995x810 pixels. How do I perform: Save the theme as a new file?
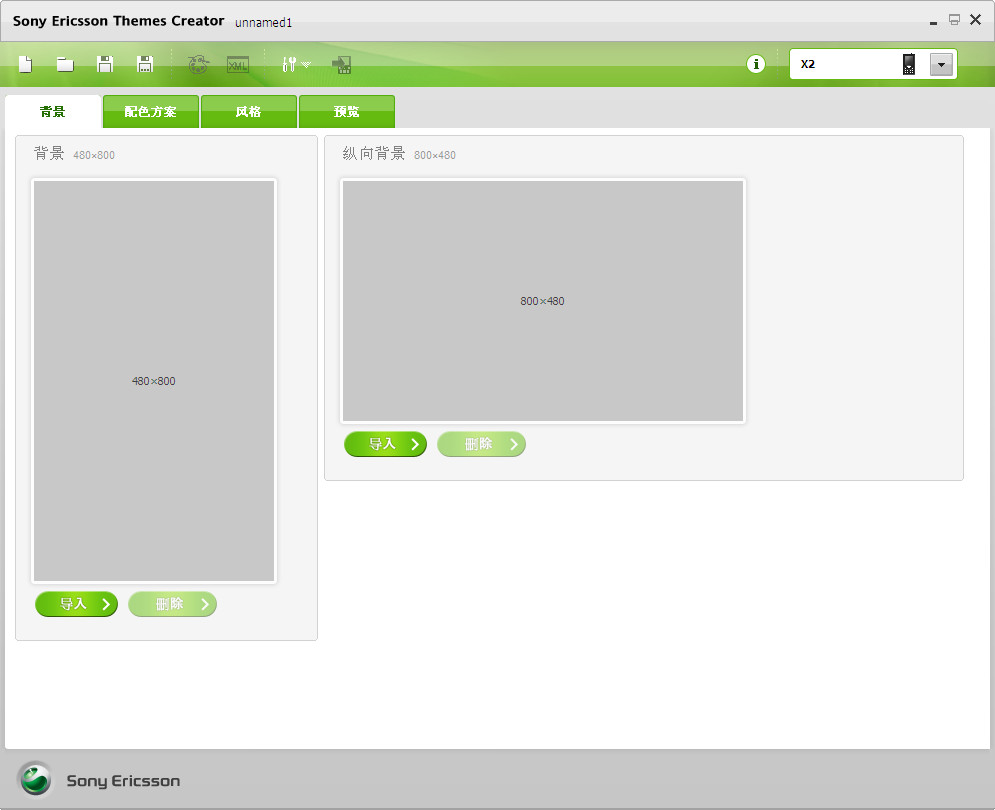[144, 64]
